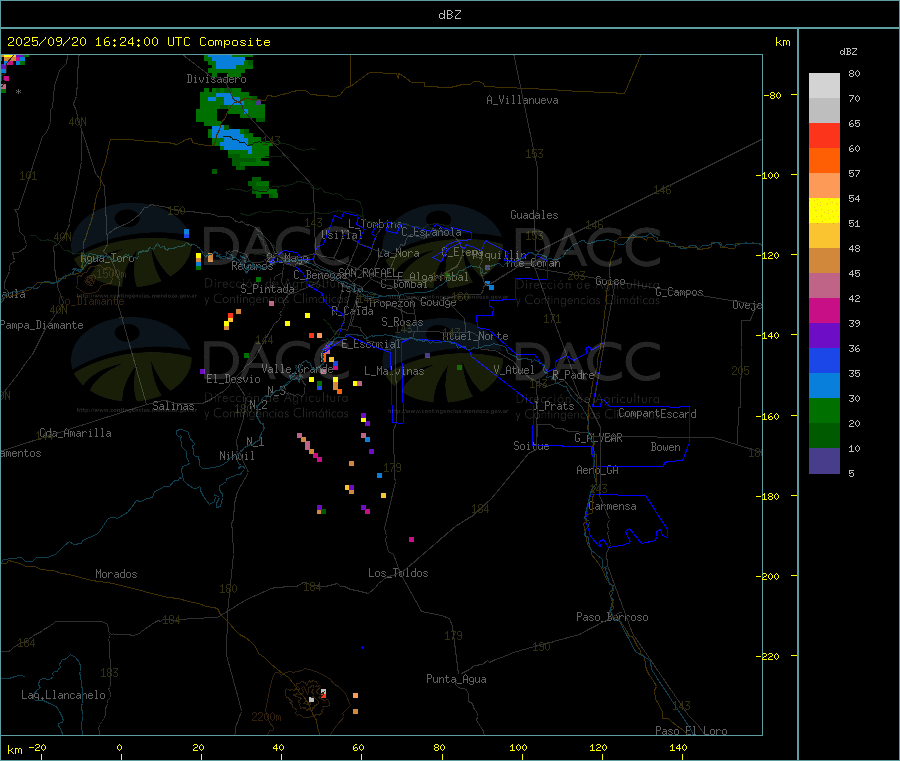Click the -80 km axis tick label
The height and width of the screenshot is (761, 900).
[x=773, y=95]
